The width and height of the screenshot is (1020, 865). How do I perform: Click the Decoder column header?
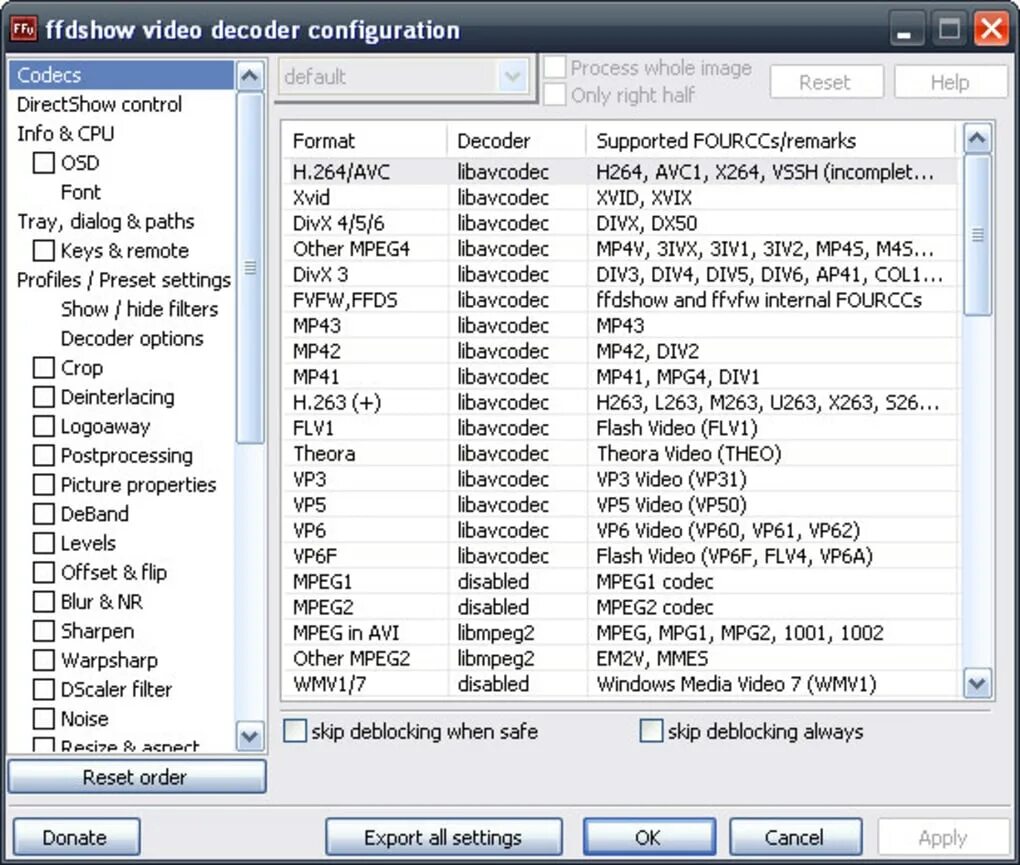(x=517, y=140)
